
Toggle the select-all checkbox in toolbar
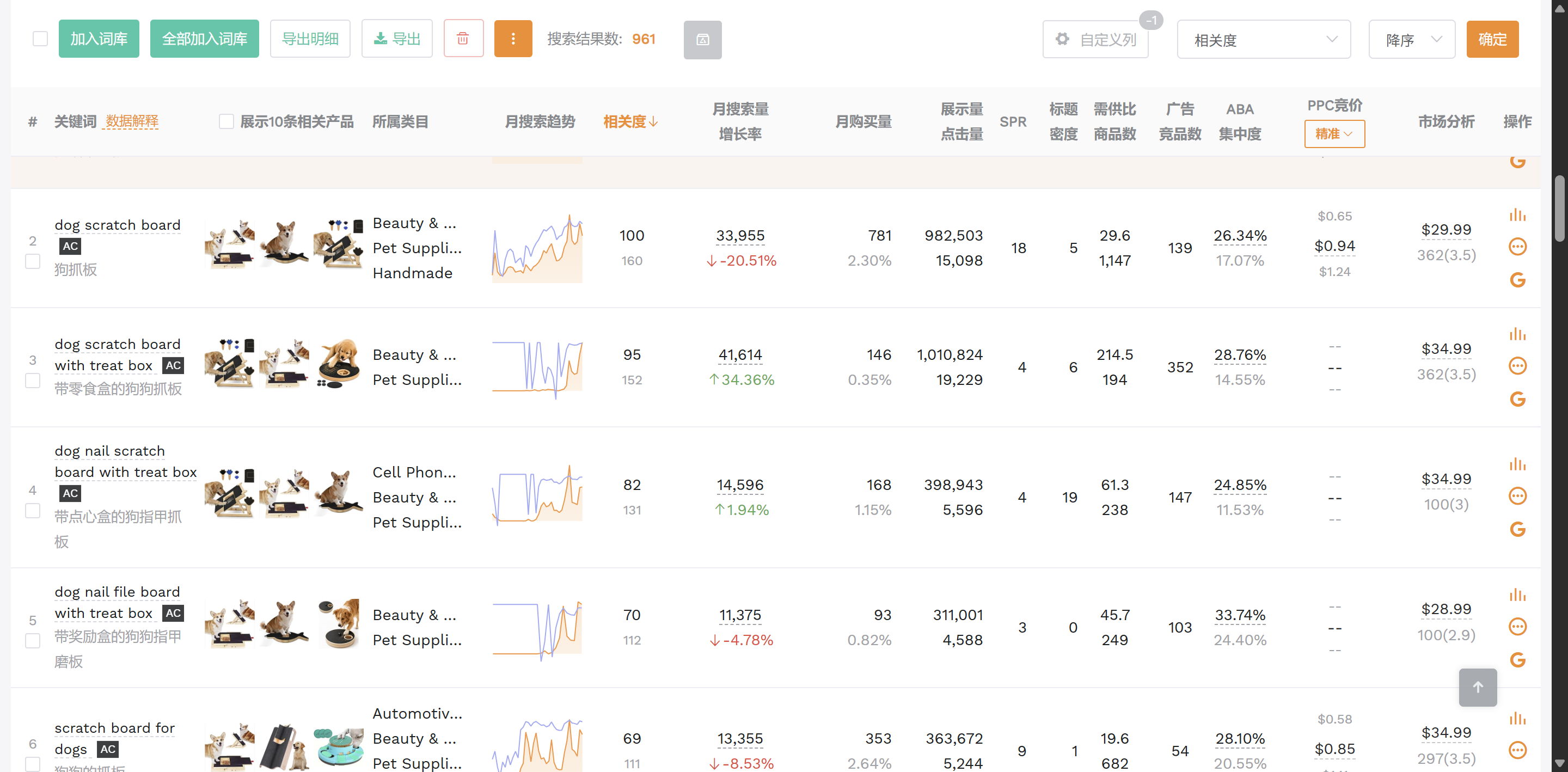point(40,39)
